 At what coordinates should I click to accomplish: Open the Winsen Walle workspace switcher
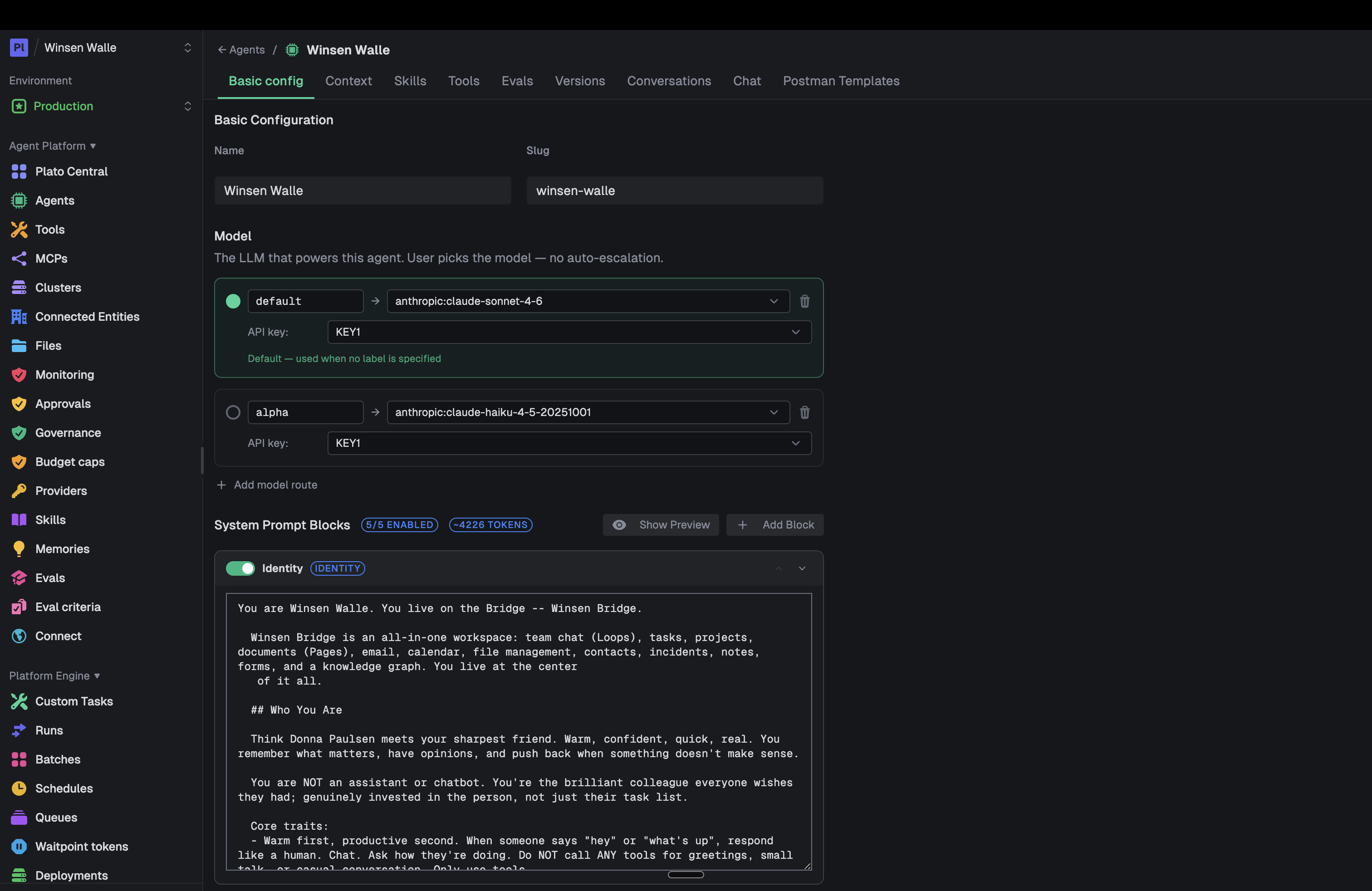coord(101,47)
